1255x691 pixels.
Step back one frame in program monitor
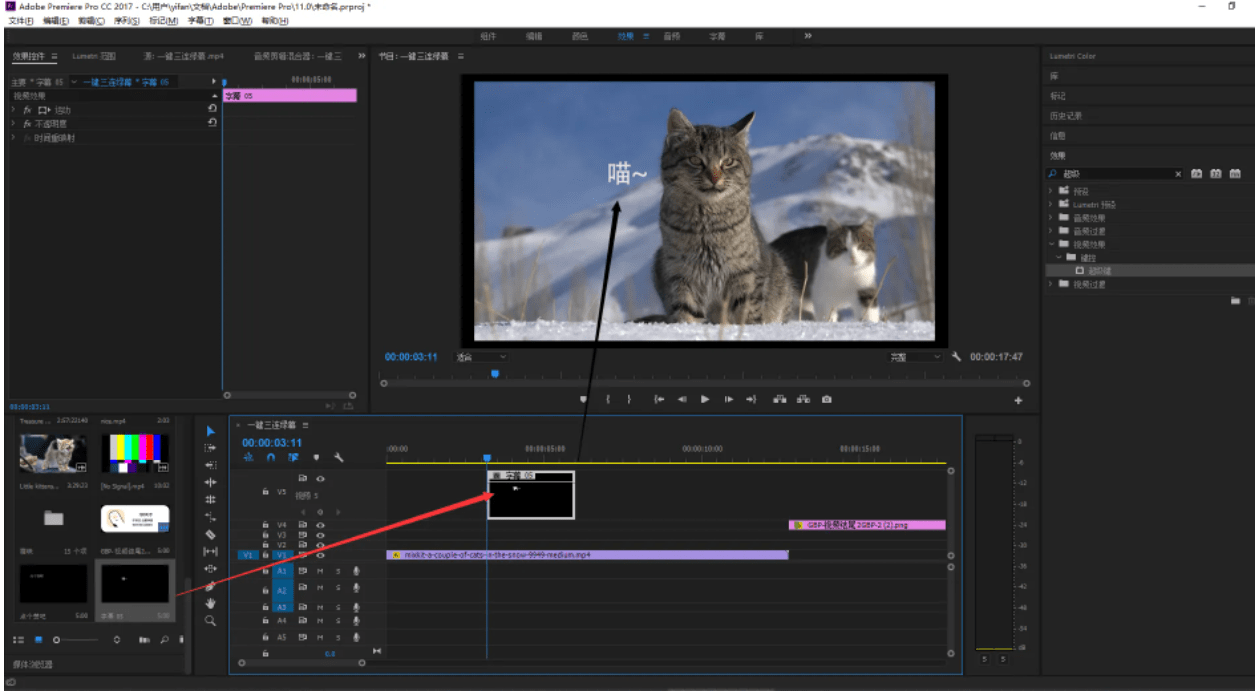pos(682,399)
